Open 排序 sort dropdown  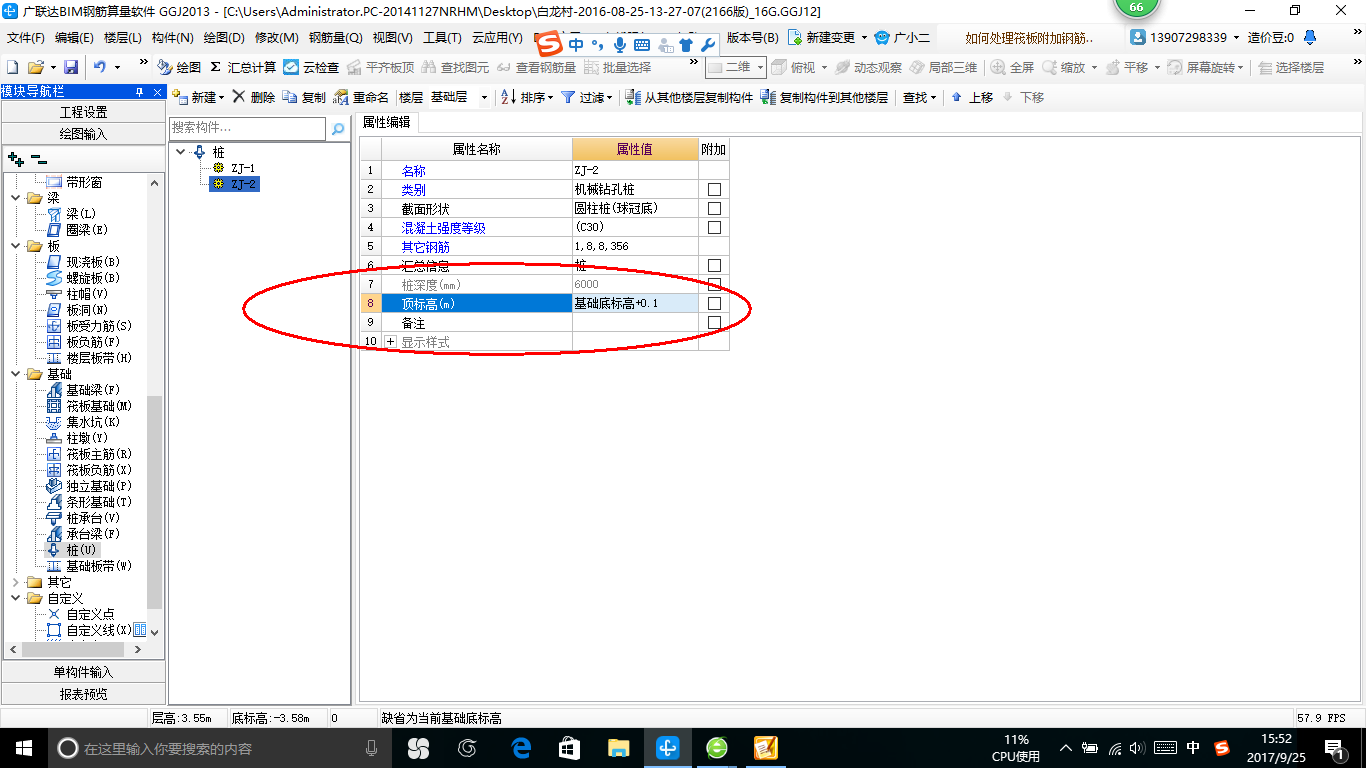[x=526, y=97]
